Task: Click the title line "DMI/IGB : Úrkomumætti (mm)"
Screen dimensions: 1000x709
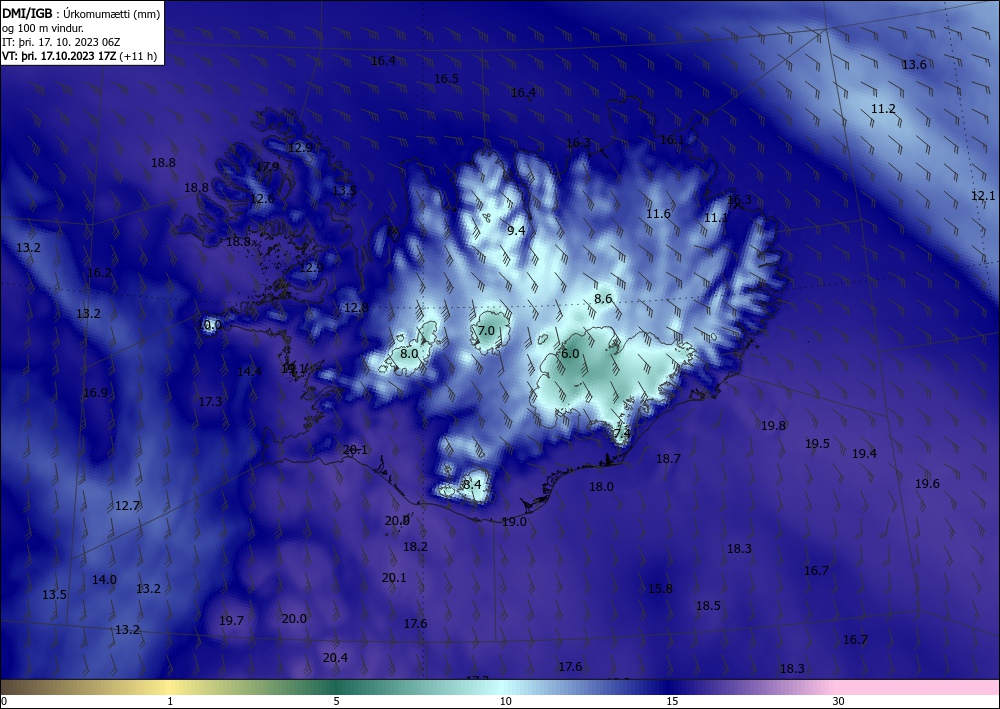Action: pos(81,13)
